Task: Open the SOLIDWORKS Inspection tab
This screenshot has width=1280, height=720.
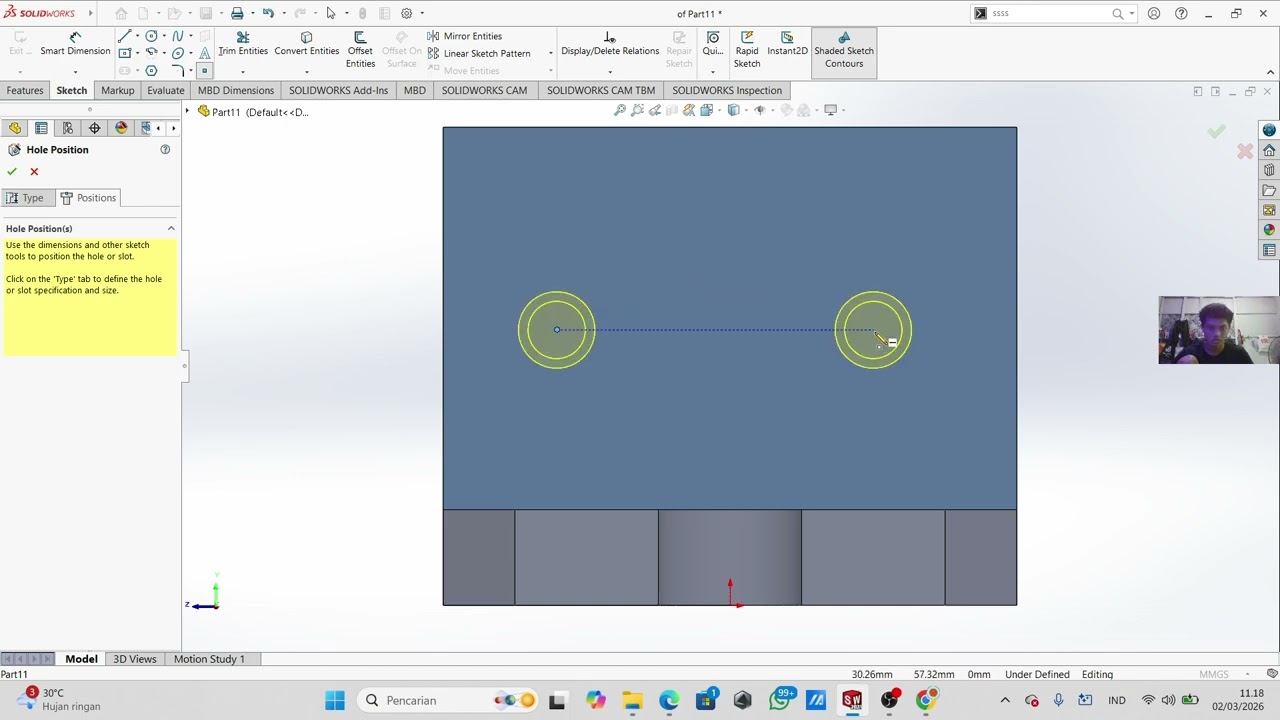Action: 727,90
